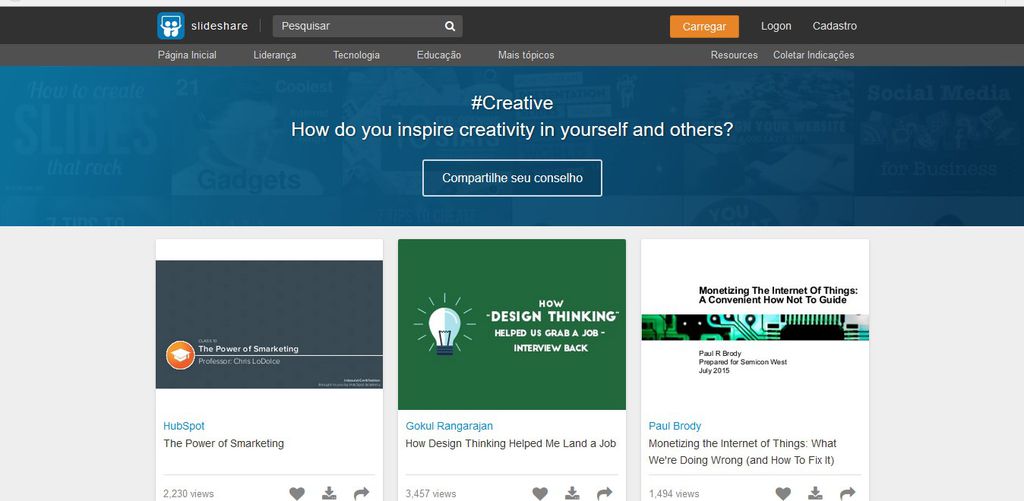Click the Monetizing Internet Of Things thumbnail
Viewport: 1024px width, 501px height.
(755, 325)
